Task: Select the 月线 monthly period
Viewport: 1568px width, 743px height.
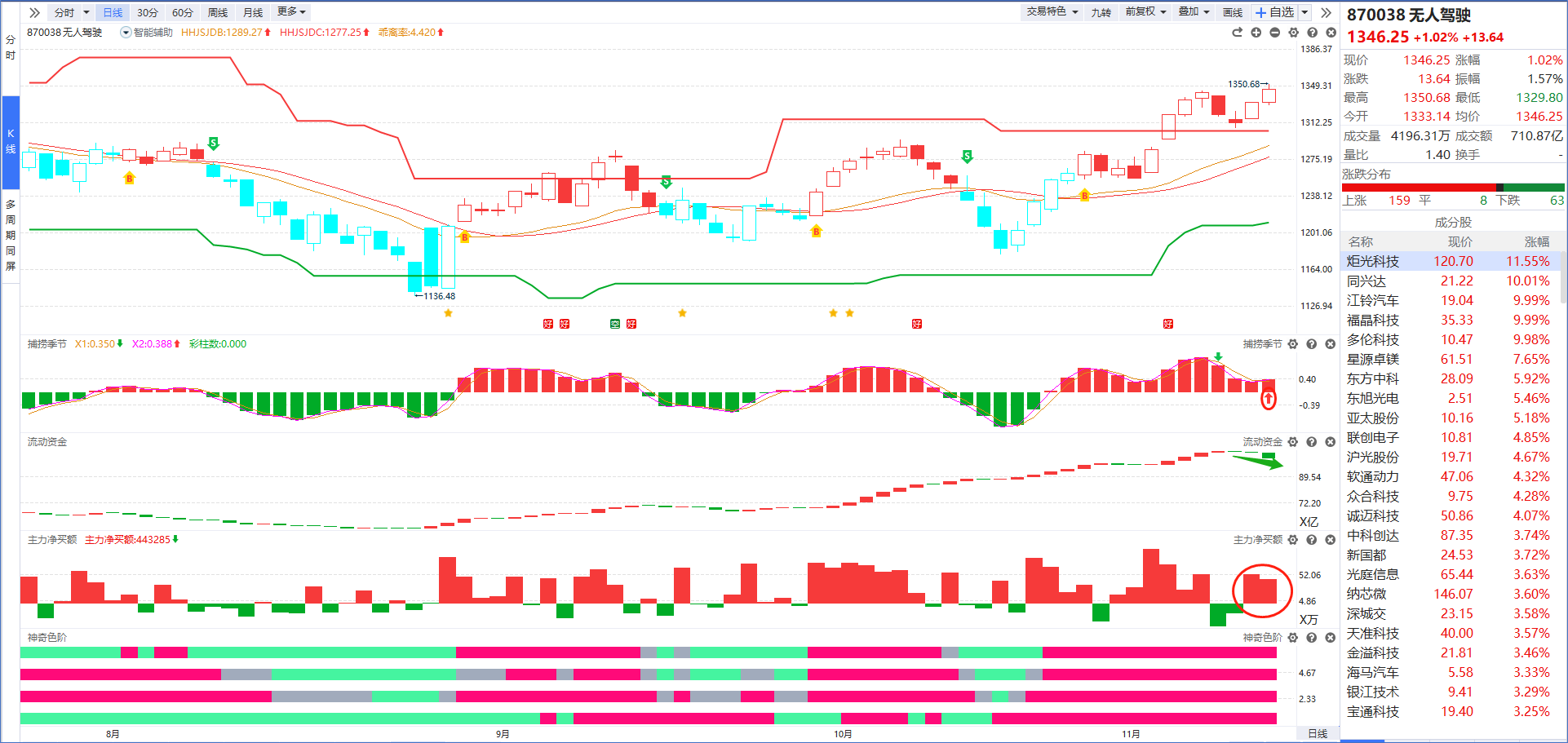Action: click(253, 12)
